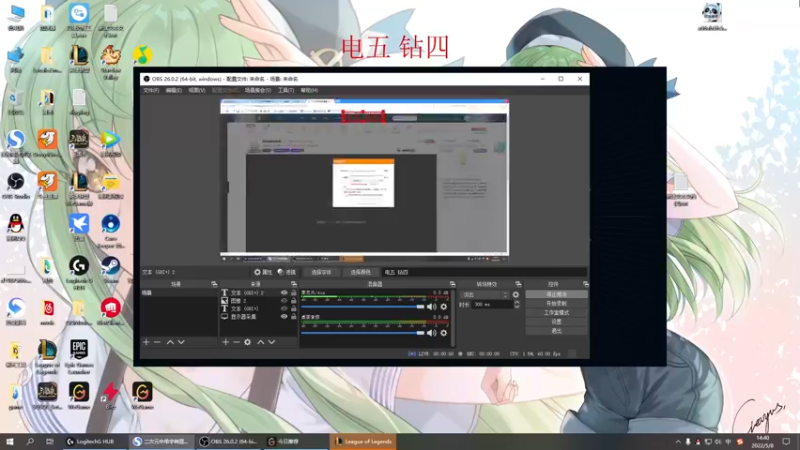Toggle lock on 文本 (GDI+) 2 source
Screen dimensions: 800x450
click(293, 293)
